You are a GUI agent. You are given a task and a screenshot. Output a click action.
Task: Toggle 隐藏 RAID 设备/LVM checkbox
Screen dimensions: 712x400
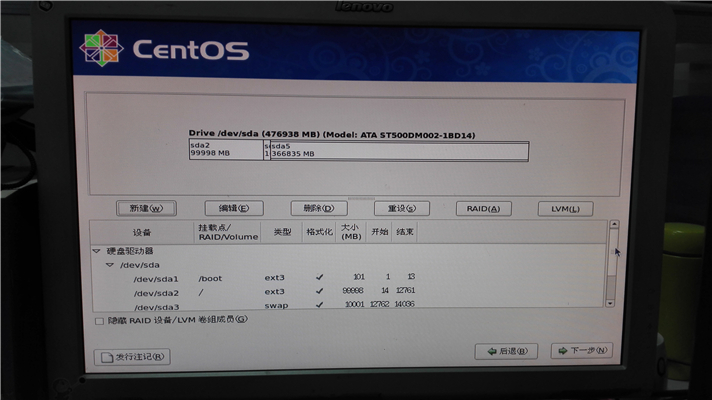(99, 321)
